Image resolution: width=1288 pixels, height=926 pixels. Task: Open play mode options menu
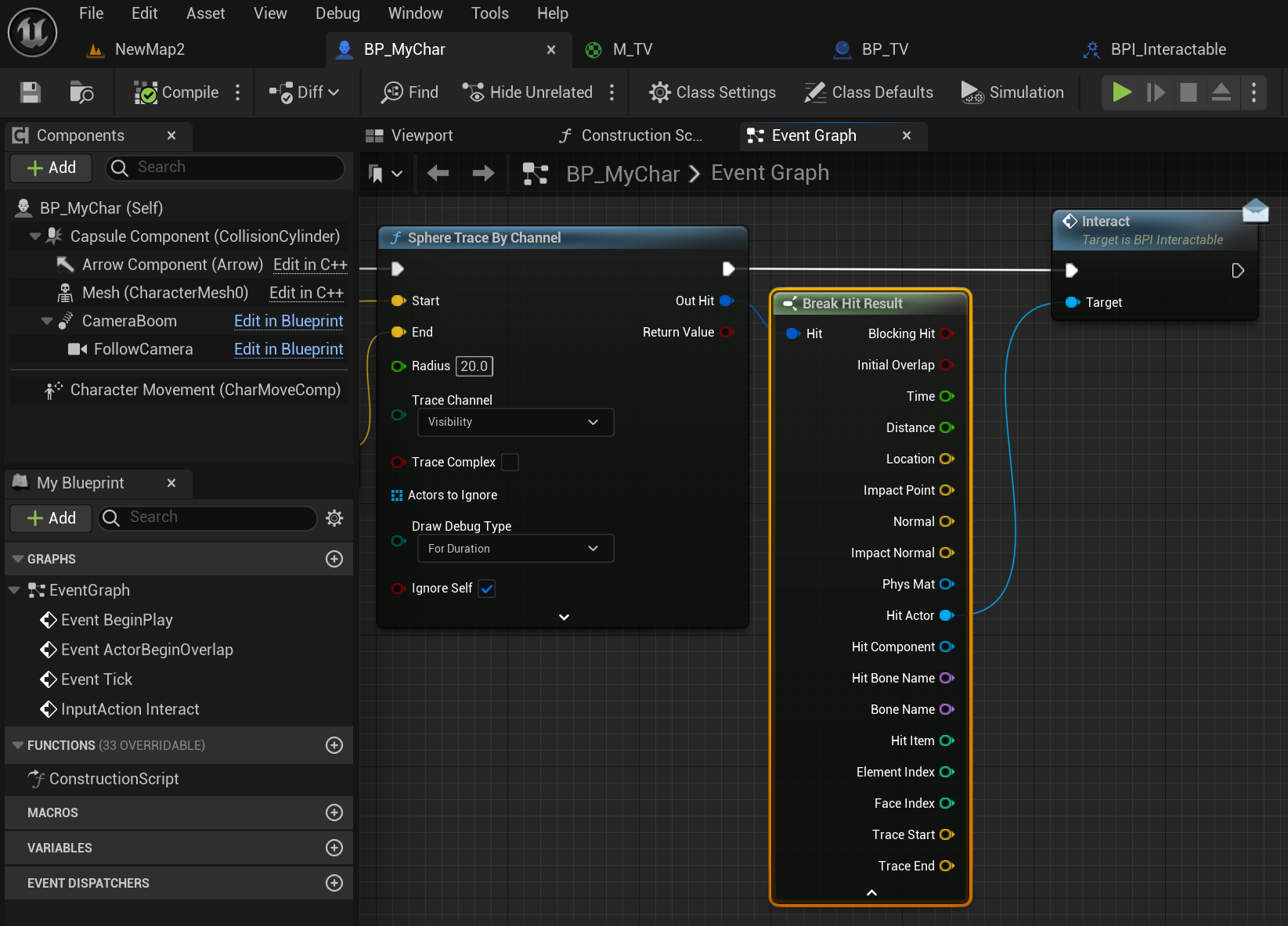pyautogui.click(x=1254, y=92)
